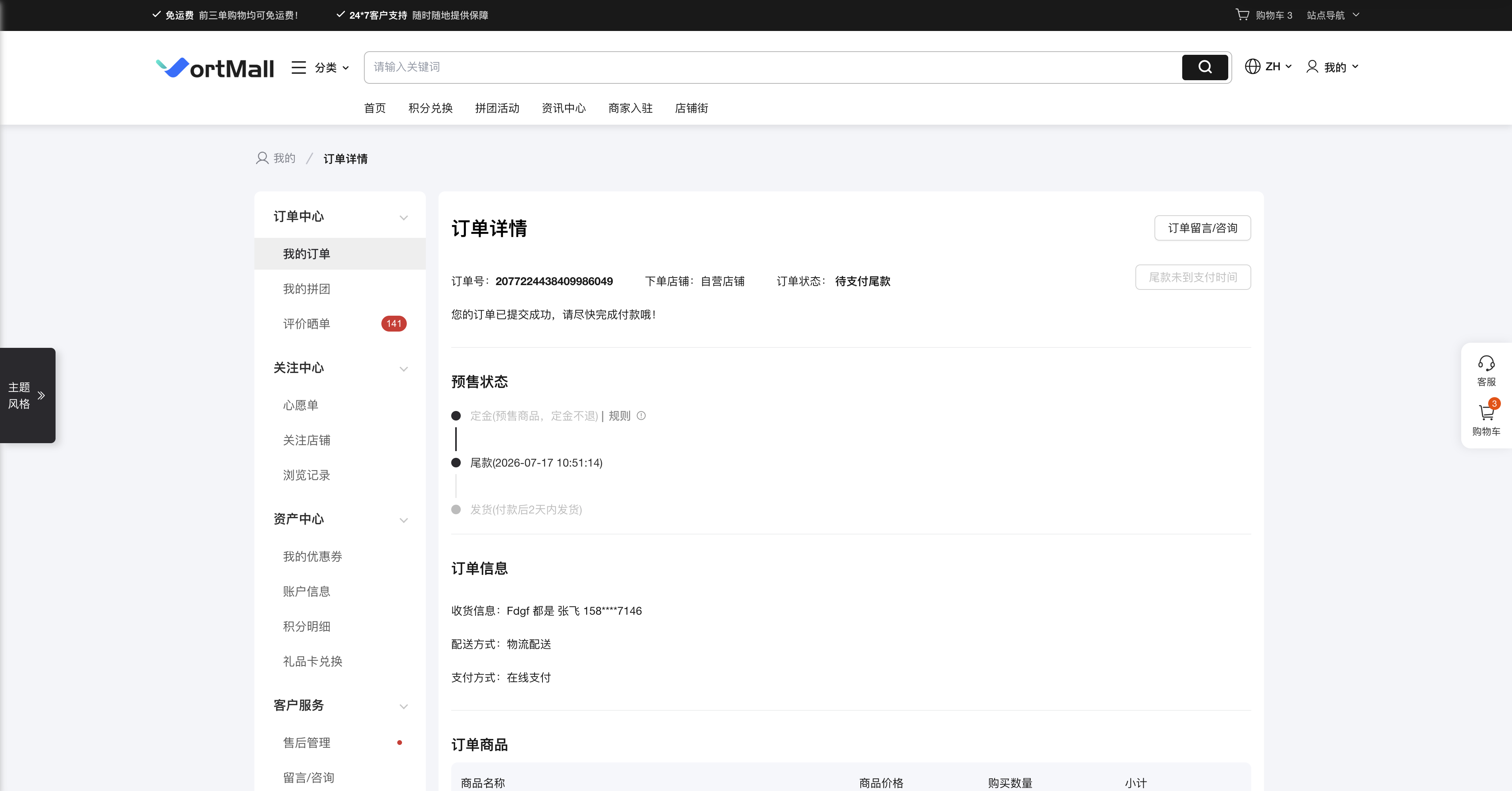
Task: Open 分类 dropdown
Action: coord(332,68)
